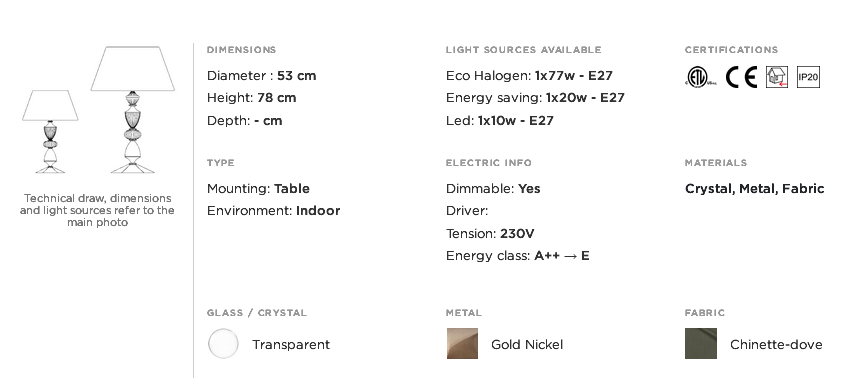Pick the Chinette-dove fabric swatch
The image size is (846, 378).
[701, 343]
